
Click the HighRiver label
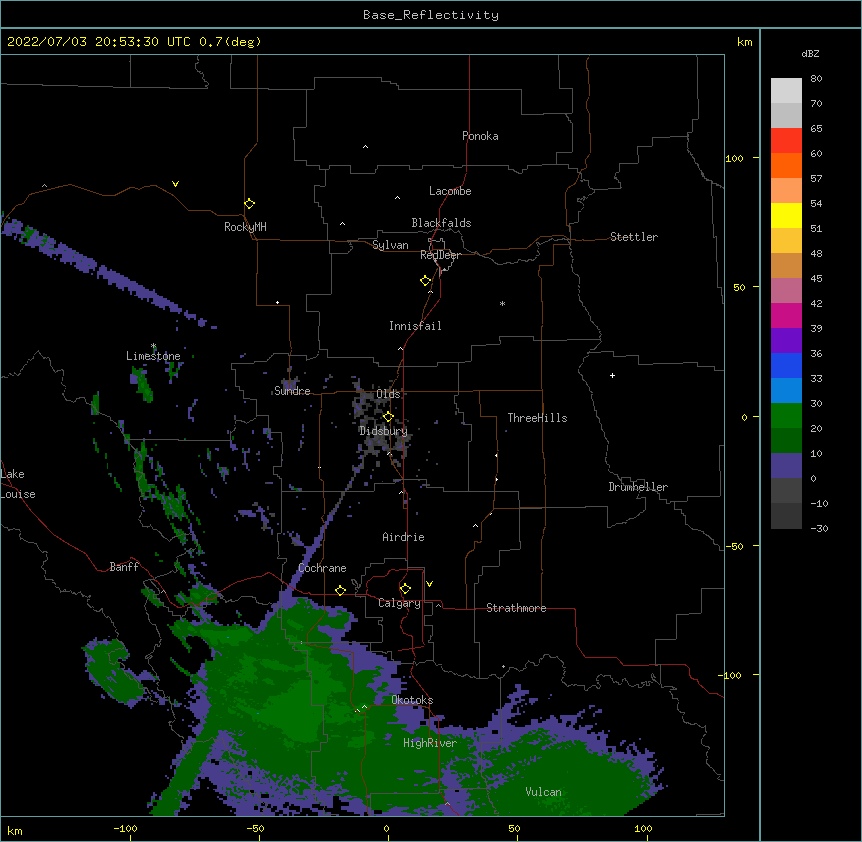tap(430, 743)
